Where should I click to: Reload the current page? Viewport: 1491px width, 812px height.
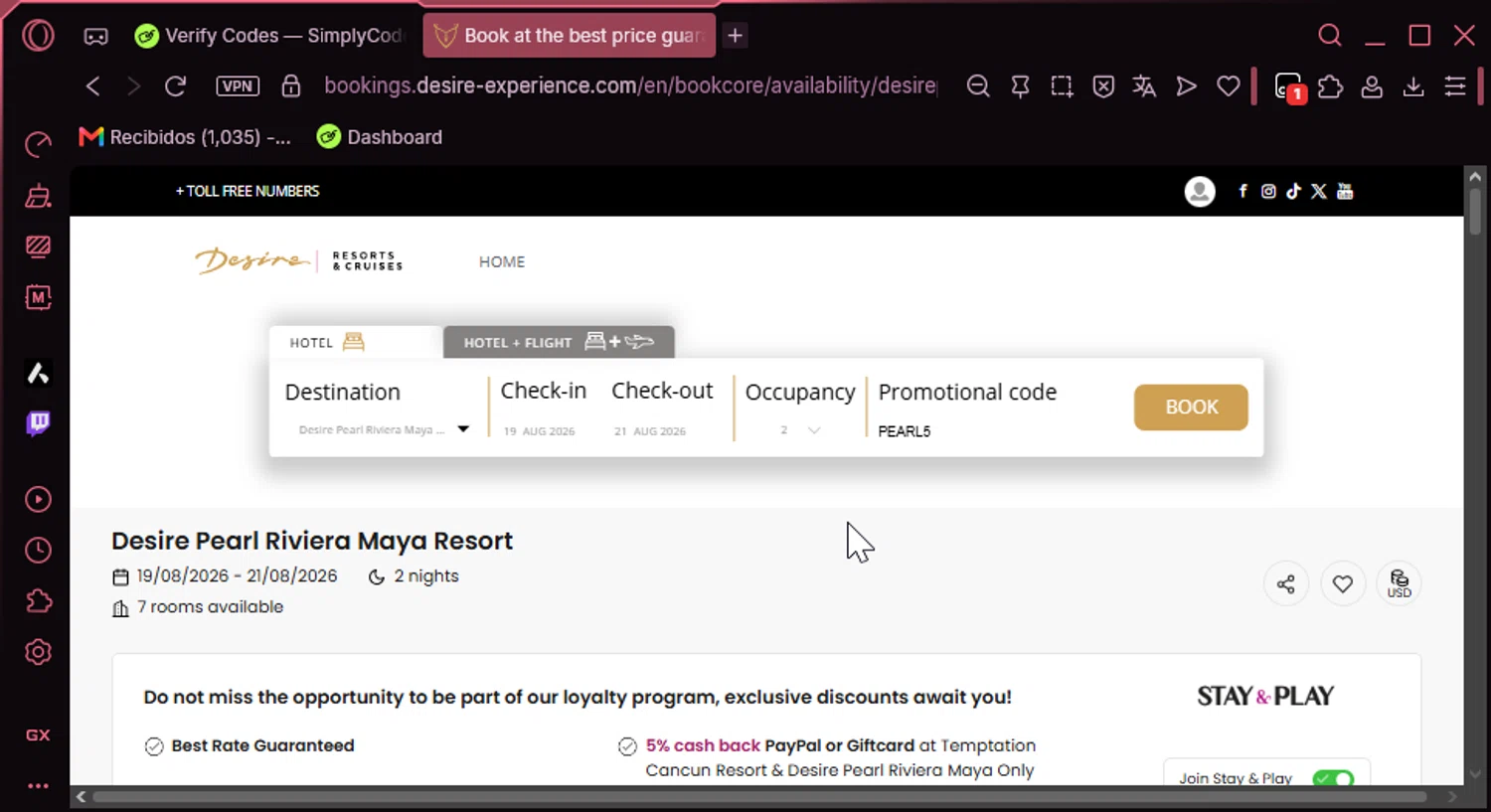click(x=176, y=86)
